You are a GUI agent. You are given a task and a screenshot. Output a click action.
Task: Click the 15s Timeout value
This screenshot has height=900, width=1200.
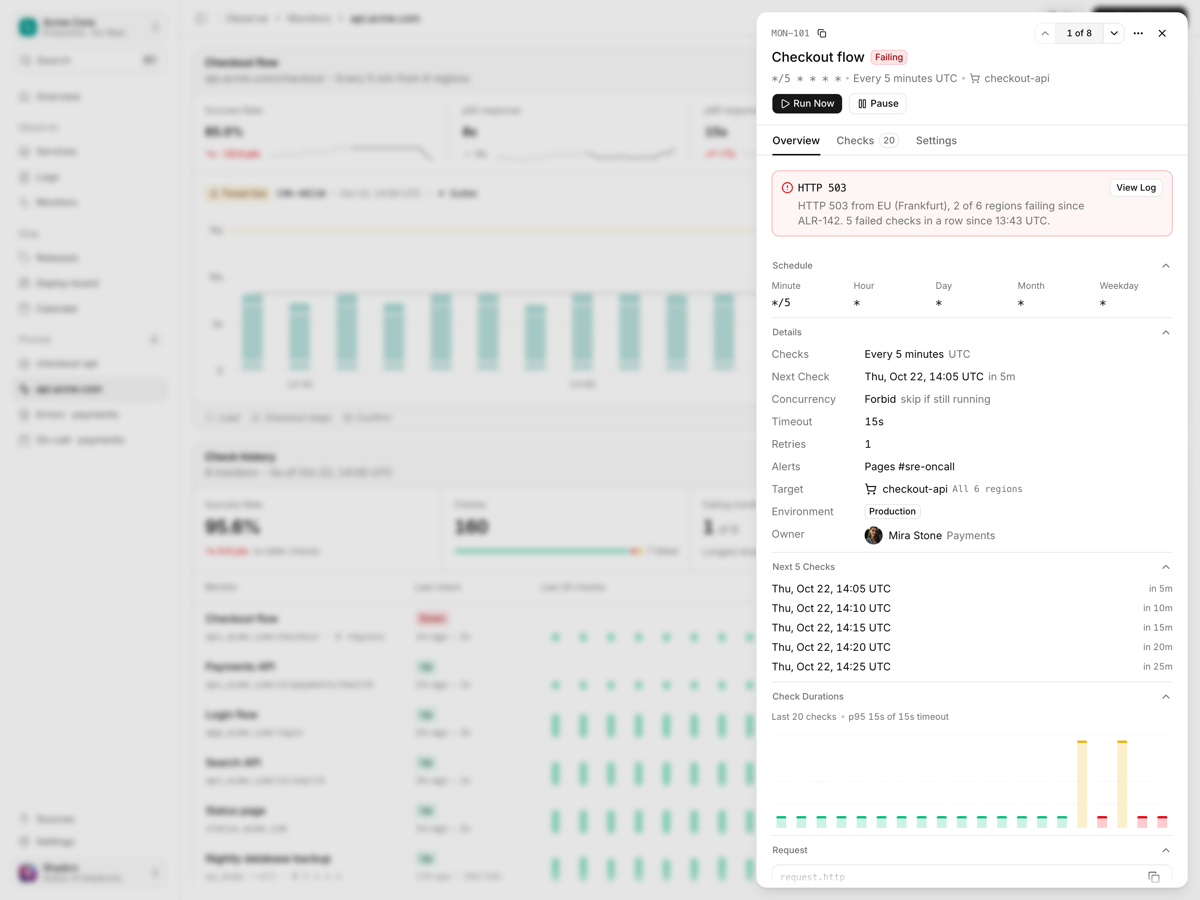tap(874, 422)
